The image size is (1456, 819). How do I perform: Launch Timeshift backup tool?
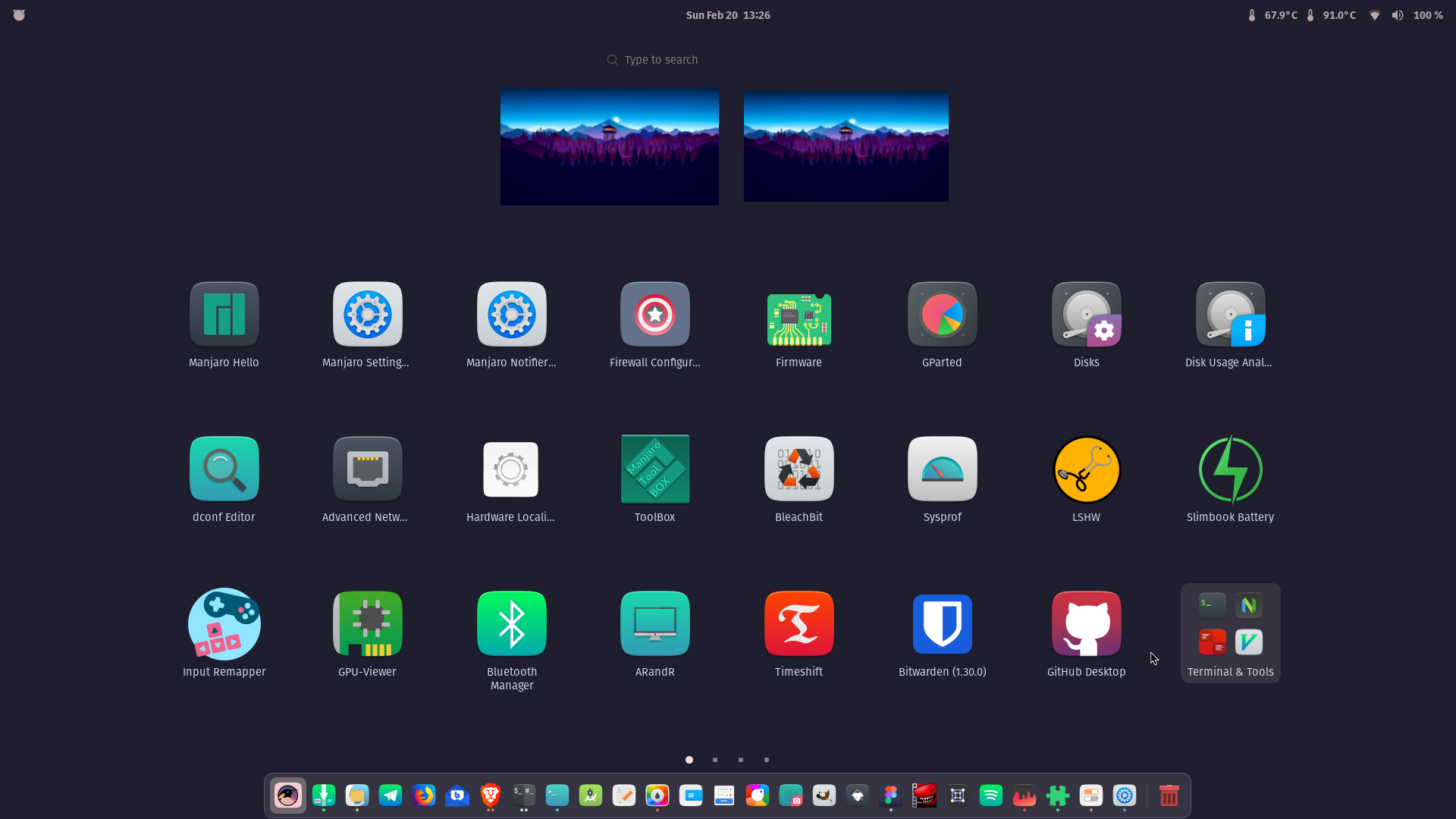tap(799, 635)
